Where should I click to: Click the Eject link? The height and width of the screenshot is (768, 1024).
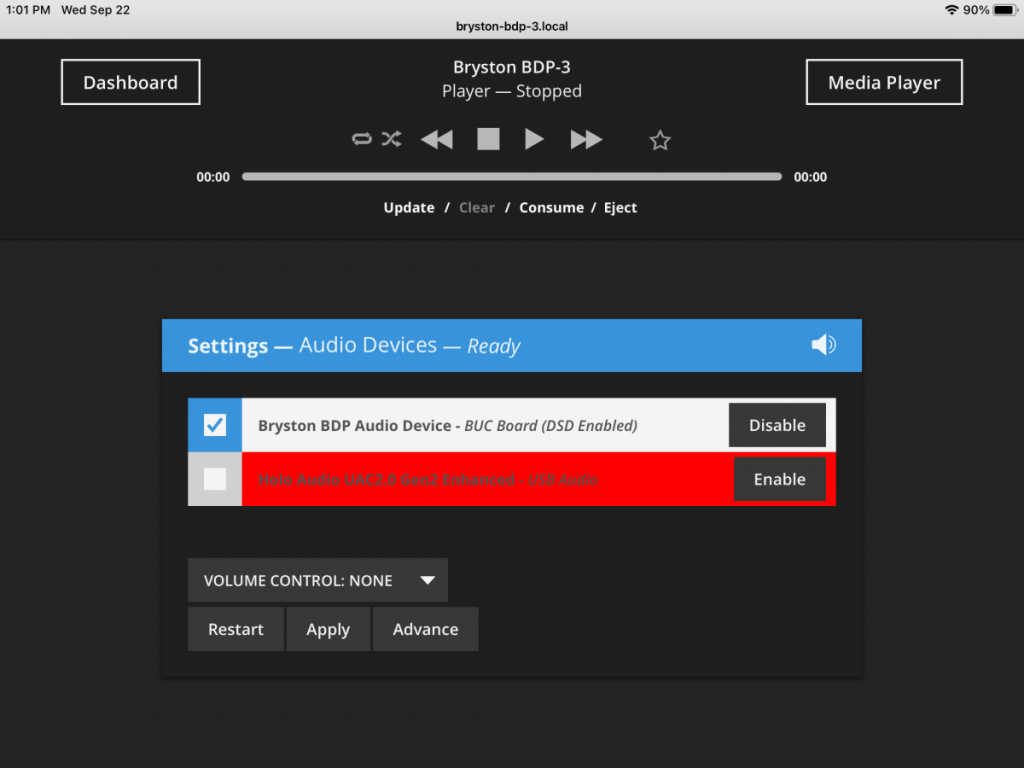pos(620,208)
